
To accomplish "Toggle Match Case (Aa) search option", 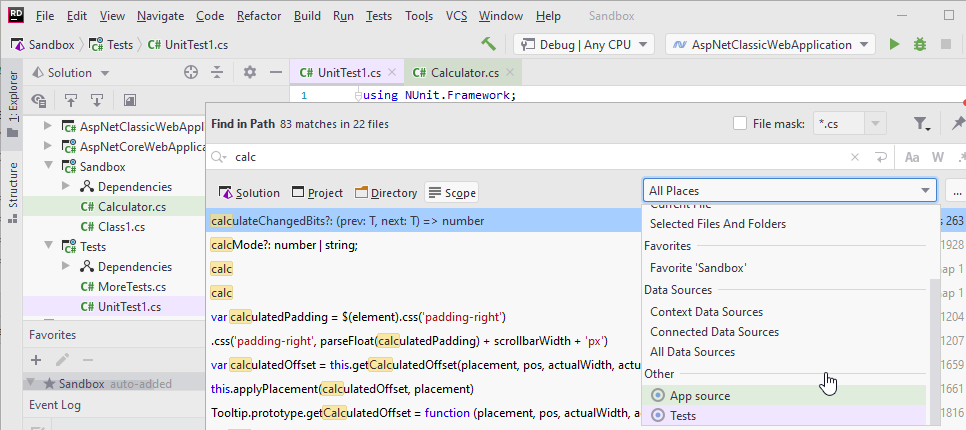I will [912, 157].
